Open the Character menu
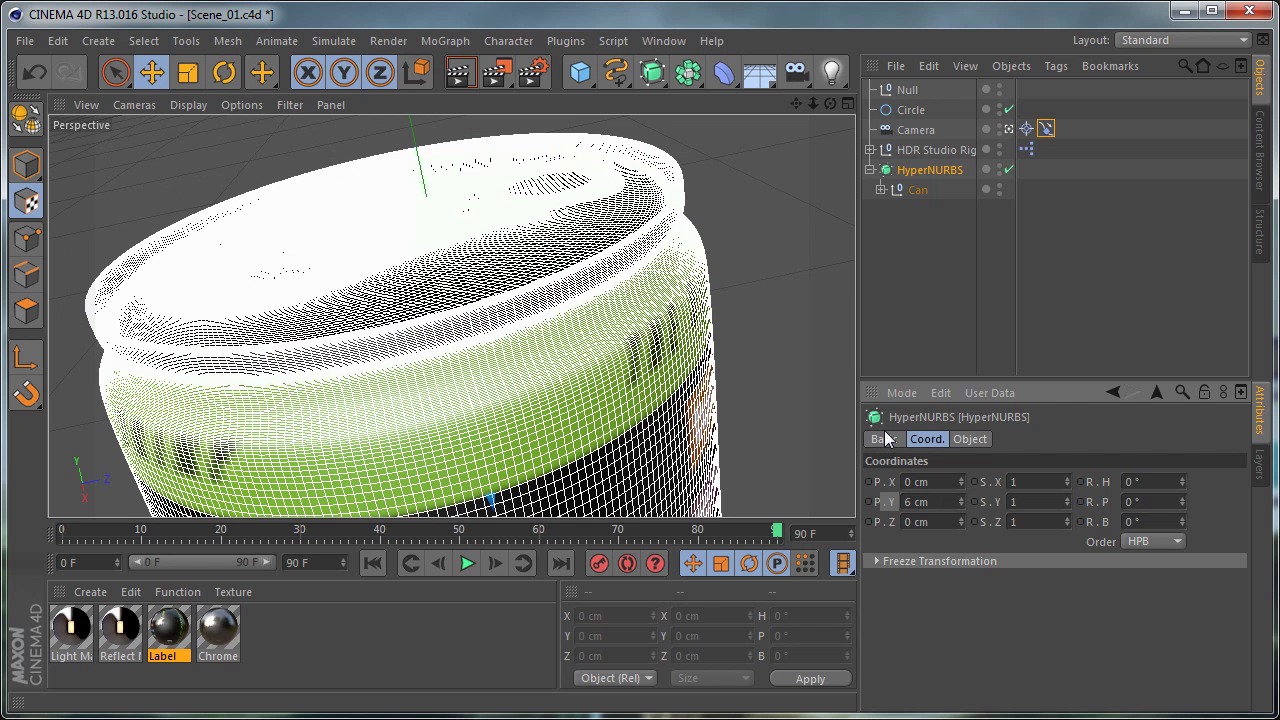The width and height of the screenshot is (1280, 720). pos(508,41)
